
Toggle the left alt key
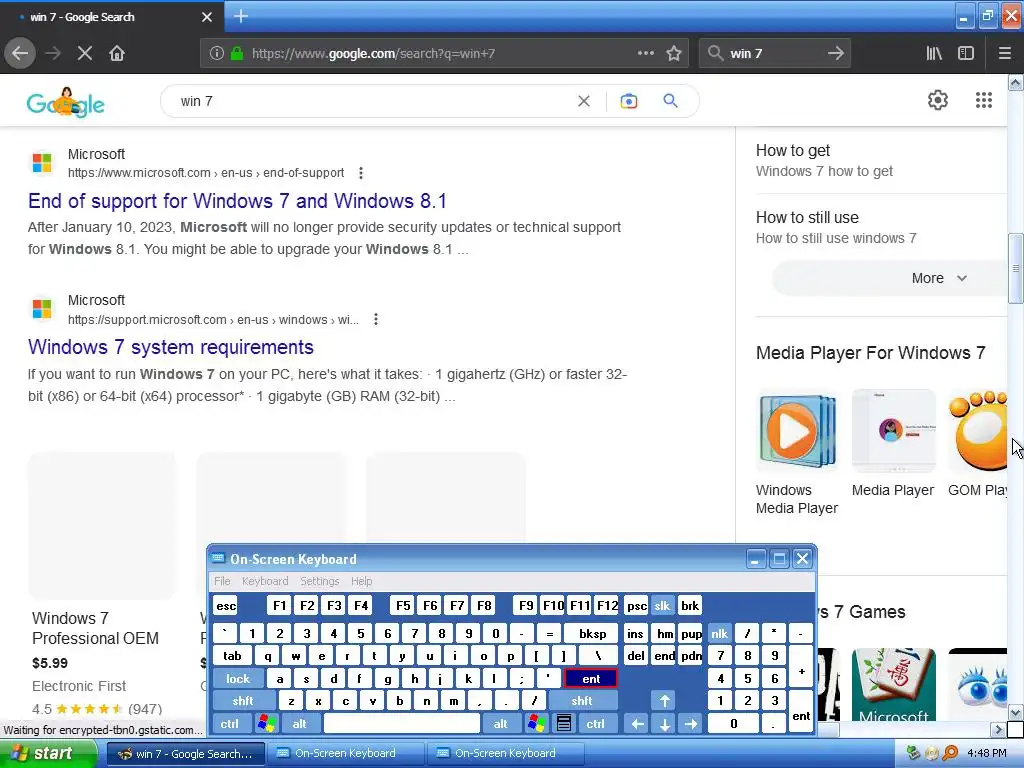point(300,724)
